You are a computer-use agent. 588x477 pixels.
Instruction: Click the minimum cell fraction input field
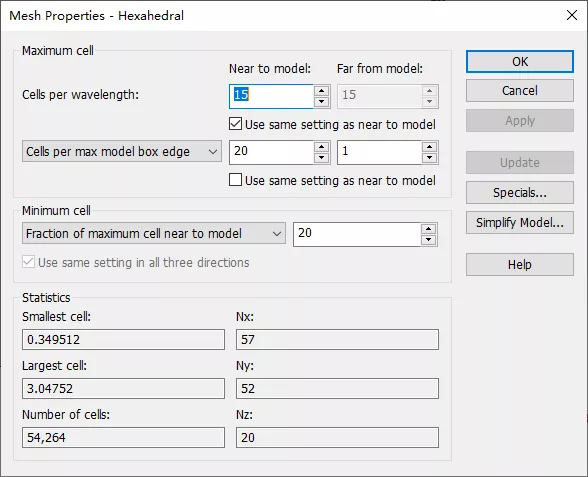357,234
